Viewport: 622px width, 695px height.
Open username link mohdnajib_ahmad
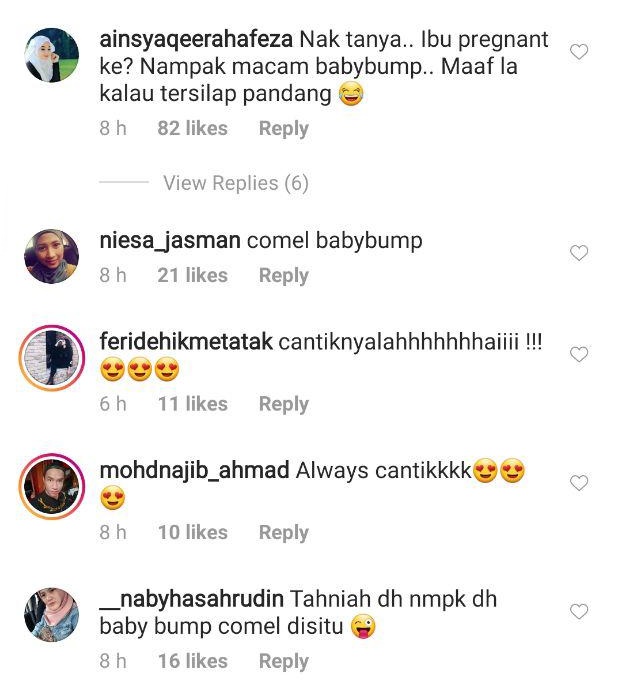coord(194,470)
